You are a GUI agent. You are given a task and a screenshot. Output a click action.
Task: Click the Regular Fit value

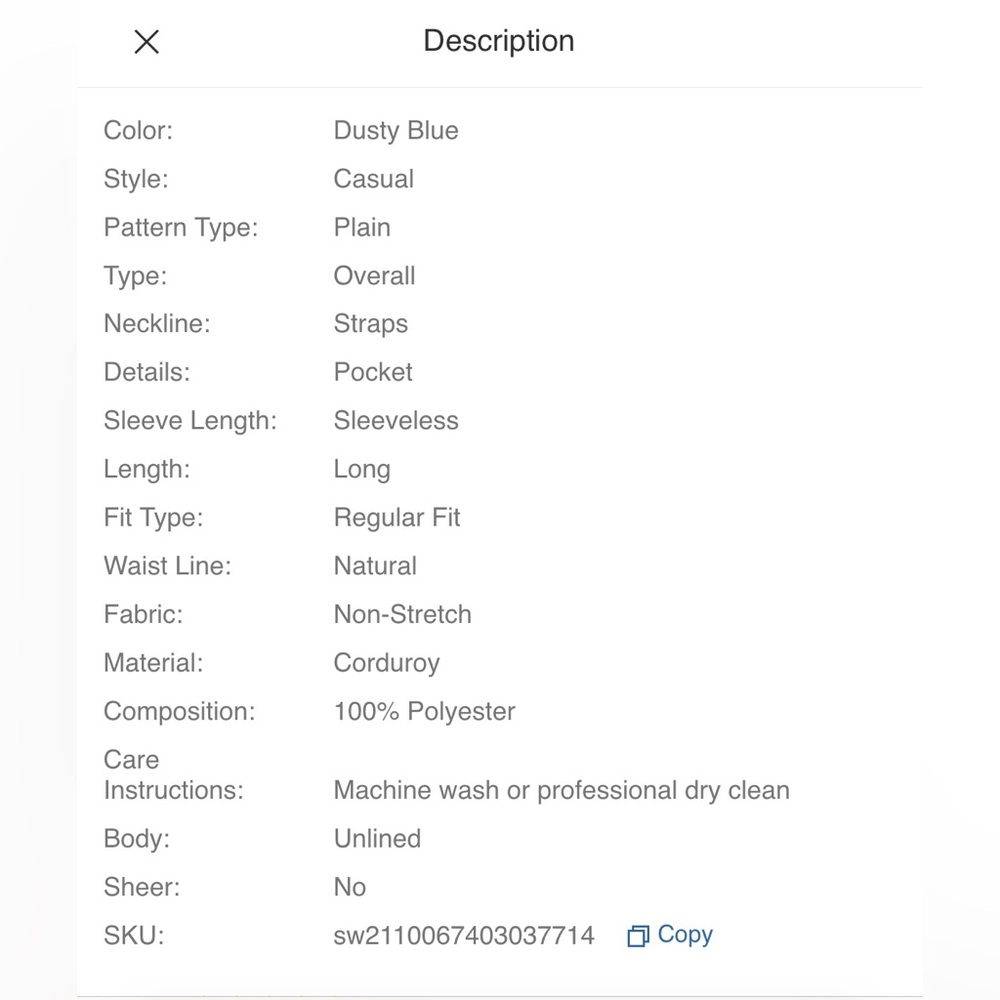pos(397,518)
